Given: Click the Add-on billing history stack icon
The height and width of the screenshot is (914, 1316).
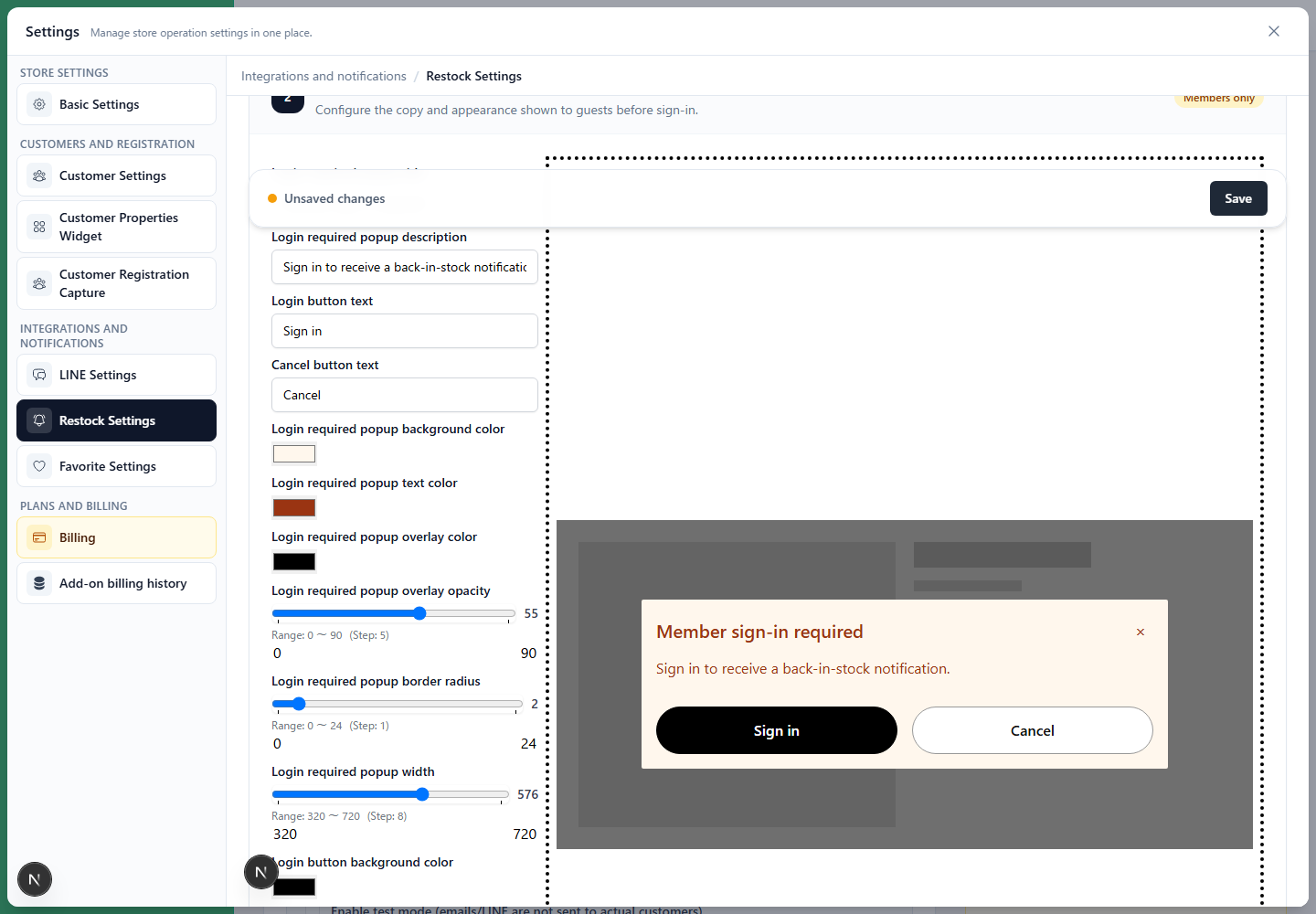Looking at the screenshot, I should coord(39,583).
